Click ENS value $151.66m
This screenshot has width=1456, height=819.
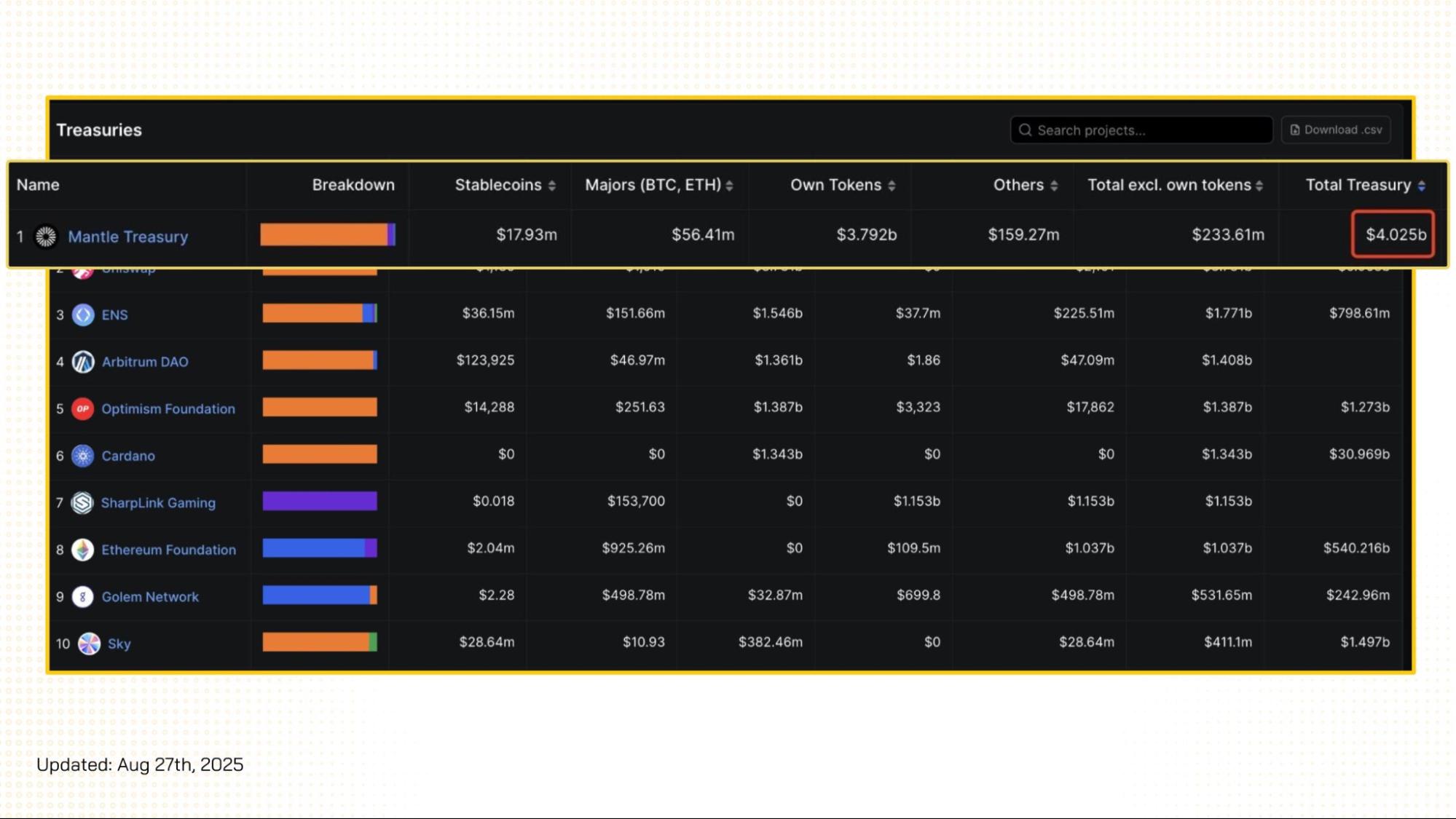pyautogui.click(x=635, y=313)
